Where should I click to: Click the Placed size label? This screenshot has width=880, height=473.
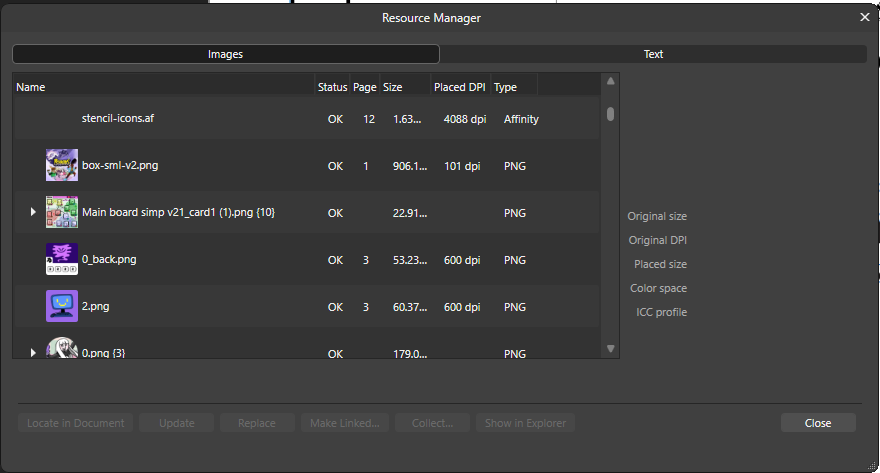[x=661, y=264]
